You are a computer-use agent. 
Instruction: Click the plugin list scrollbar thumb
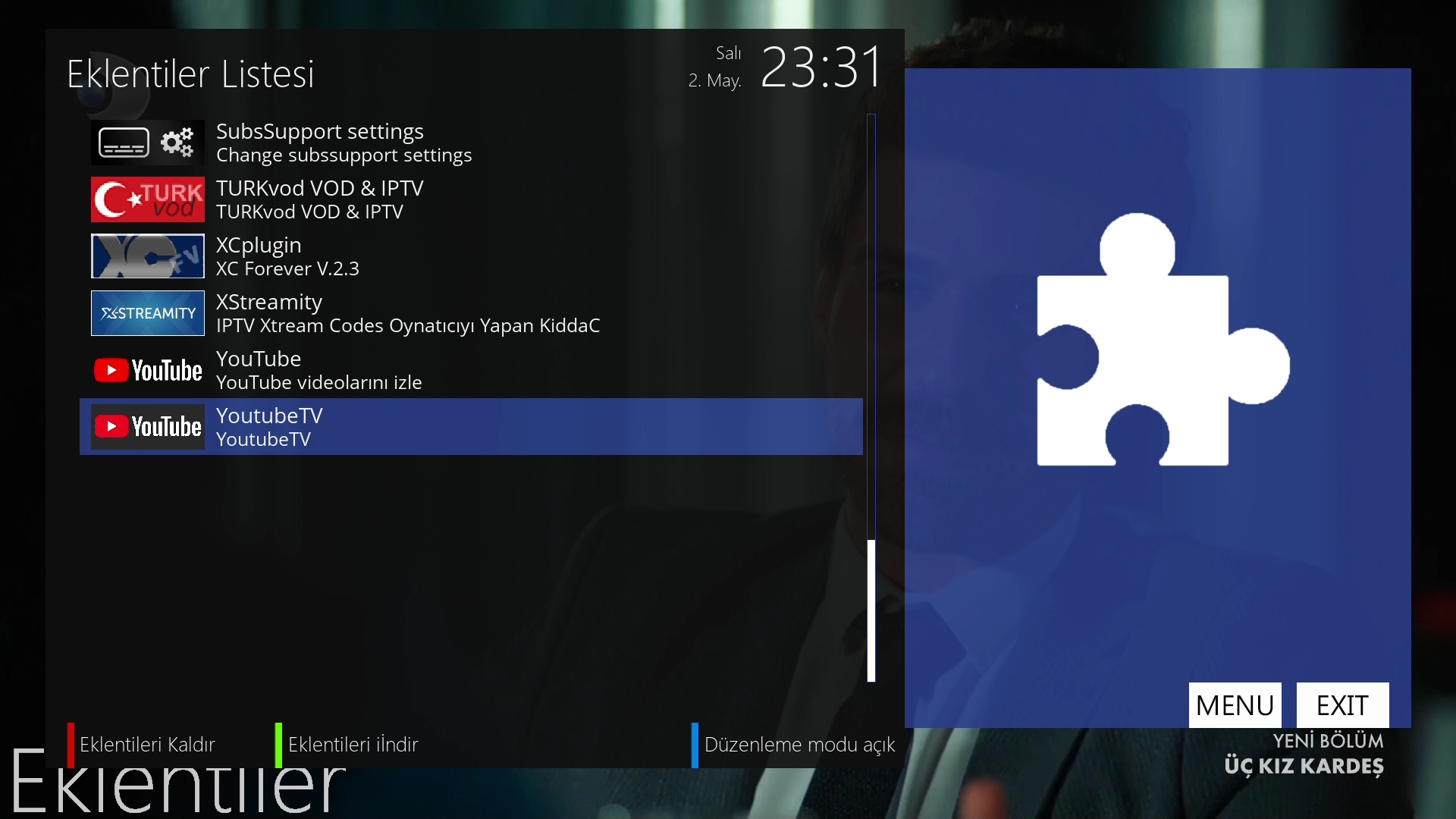pyautogui.click(x=871, y=610)
